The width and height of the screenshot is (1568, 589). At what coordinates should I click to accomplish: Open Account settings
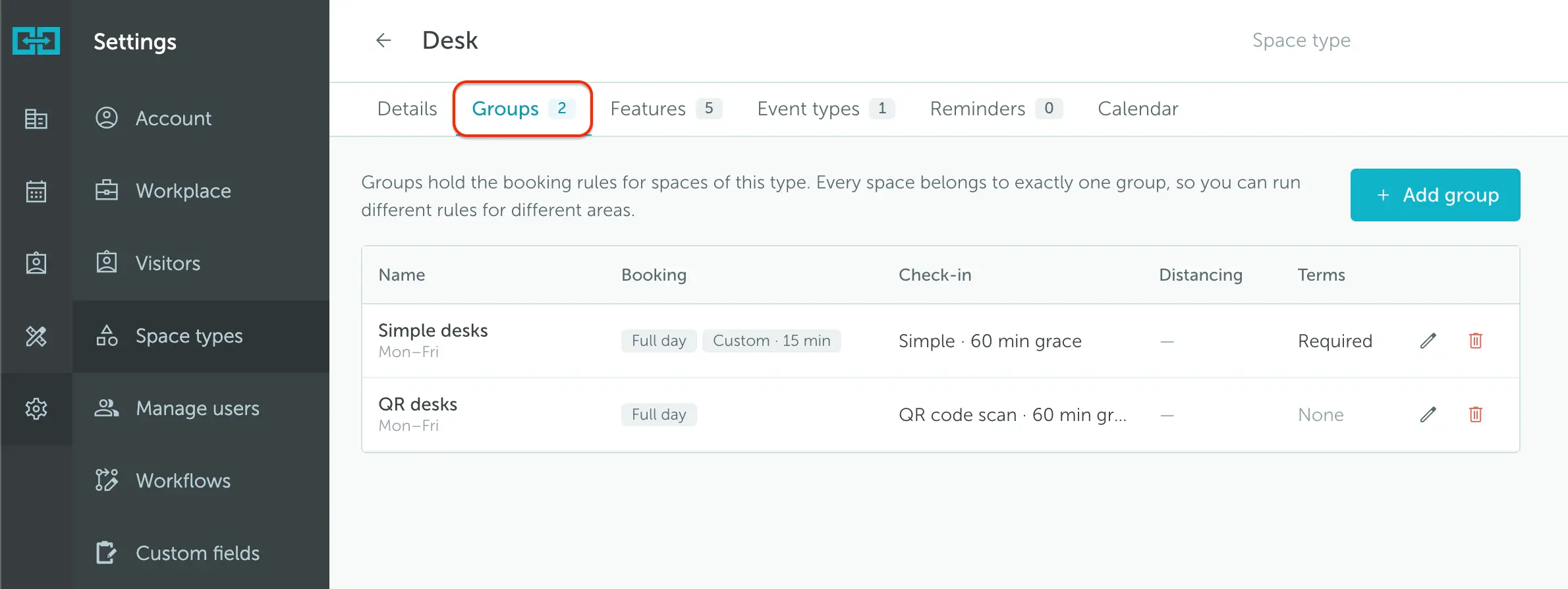(201, 119)
